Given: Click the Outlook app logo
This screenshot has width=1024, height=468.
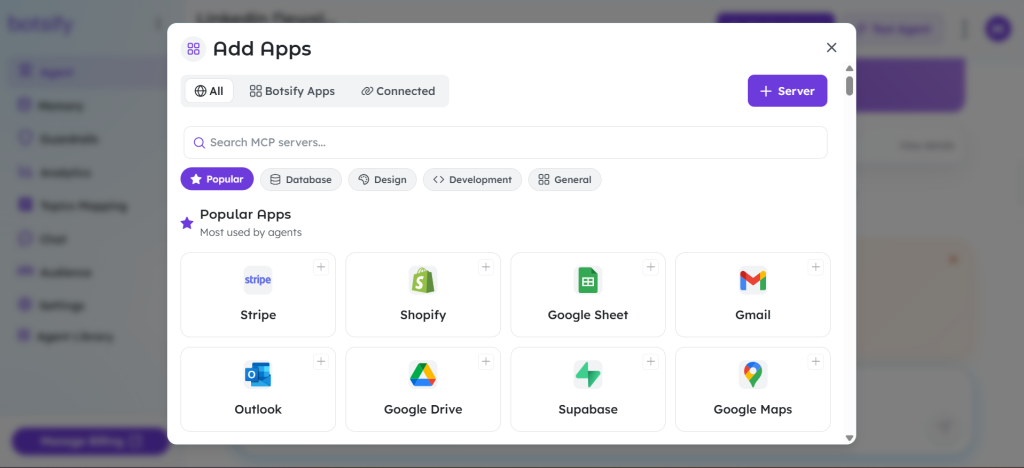Looking at the screenshot, I should tap(258, 375).
